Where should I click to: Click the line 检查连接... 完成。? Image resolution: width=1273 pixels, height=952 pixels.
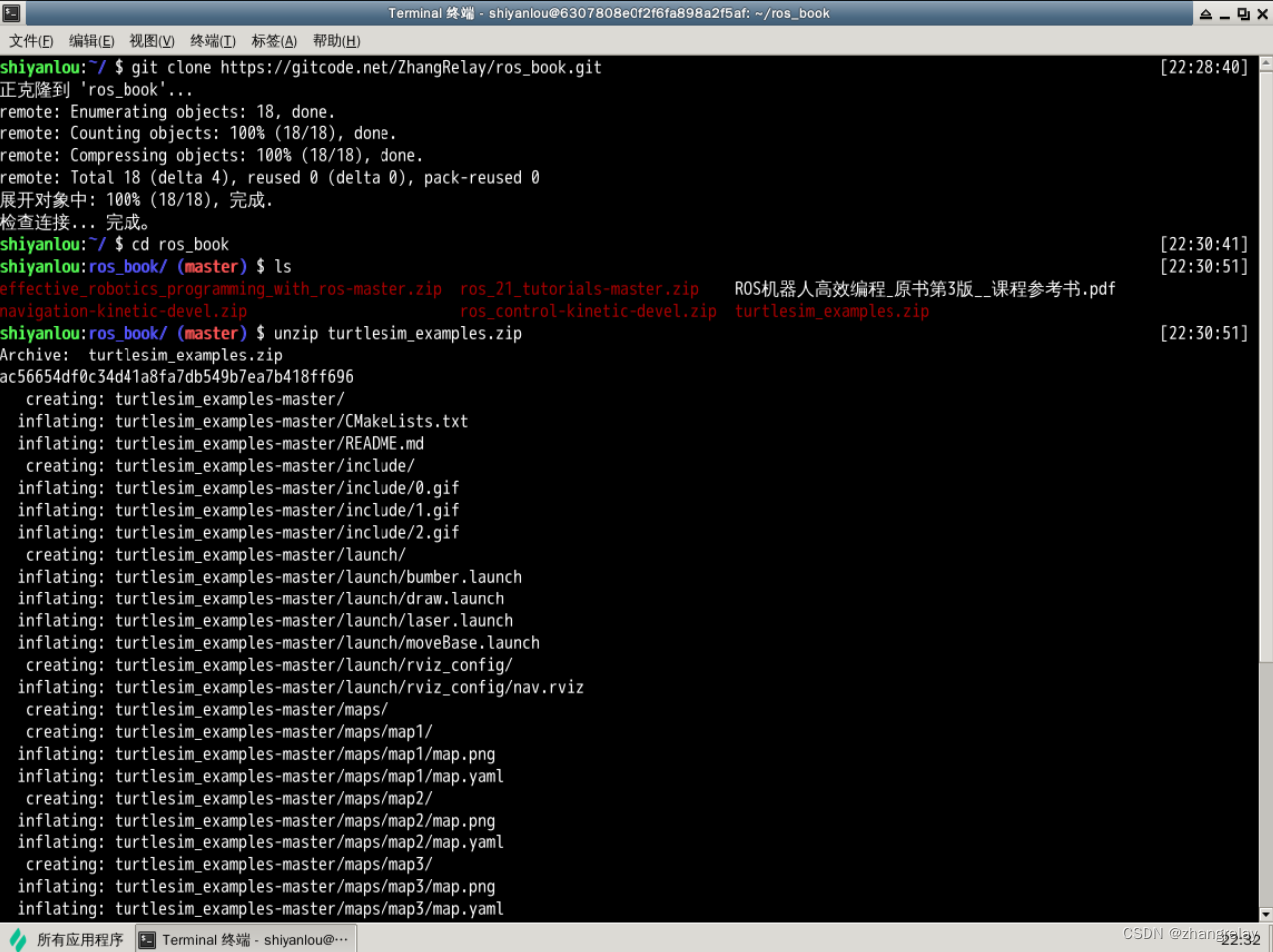click(75, 222)
